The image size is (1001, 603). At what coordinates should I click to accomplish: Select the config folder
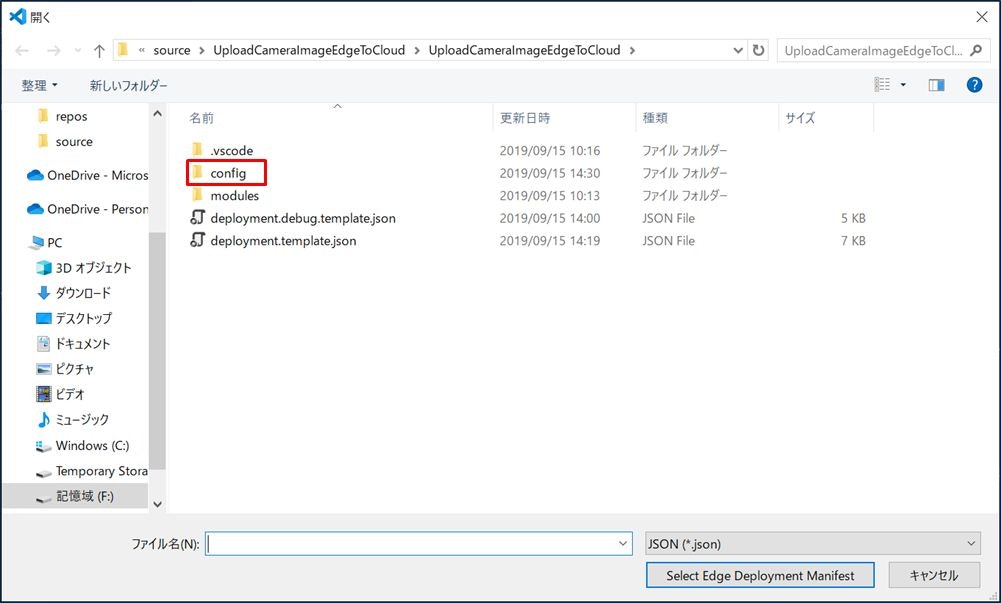[x=228, y=173]
